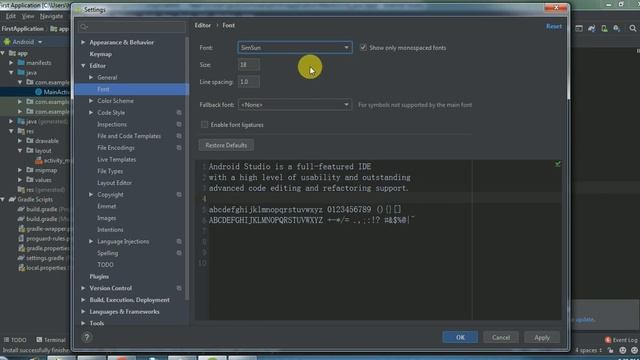This screenshot has height=360, width=640.
Task: Click the Terminal tool window icon
Action: pos(39,340)
